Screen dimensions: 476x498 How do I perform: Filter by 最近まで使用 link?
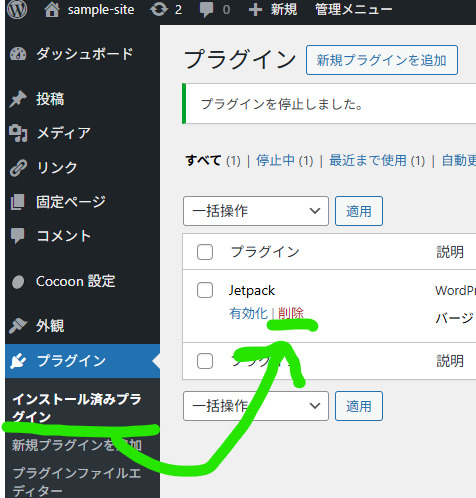pos(368,161)
